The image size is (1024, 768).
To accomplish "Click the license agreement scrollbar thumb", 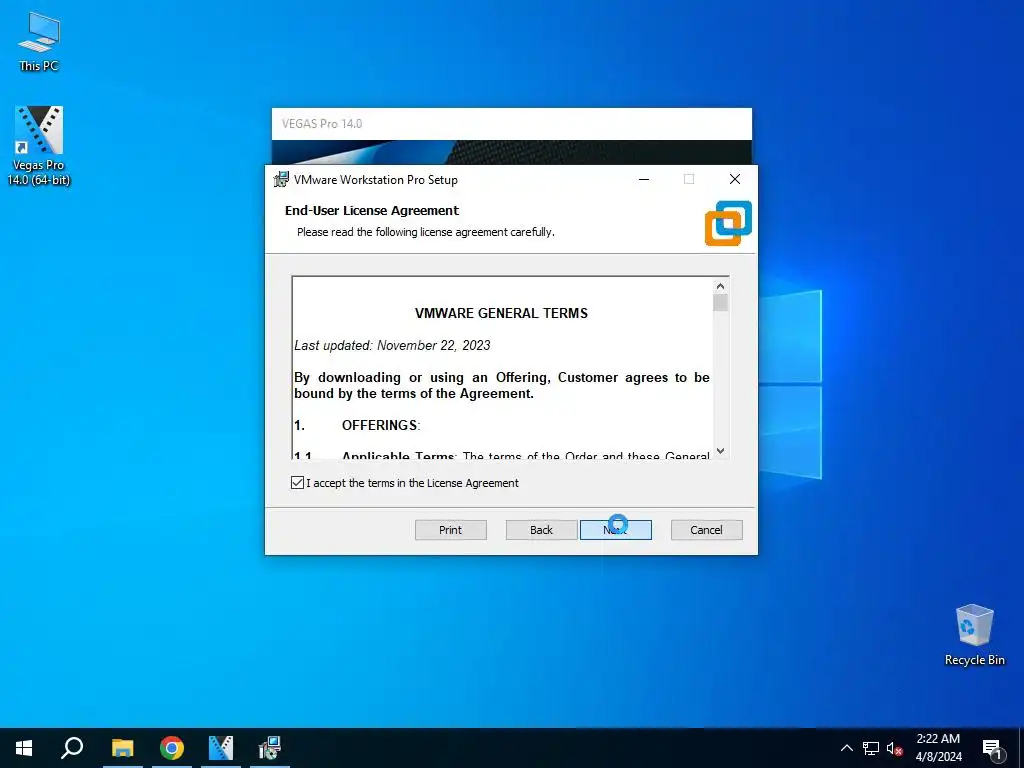I will 720,302.
